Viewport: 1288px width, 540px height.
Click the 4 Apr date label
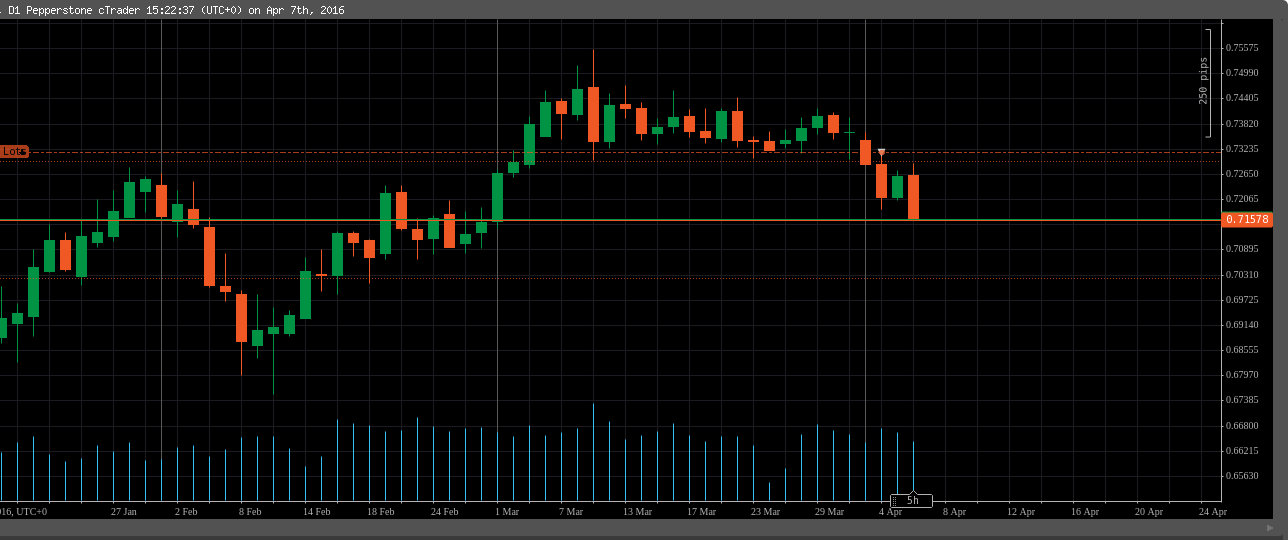(x=891, y=511)
